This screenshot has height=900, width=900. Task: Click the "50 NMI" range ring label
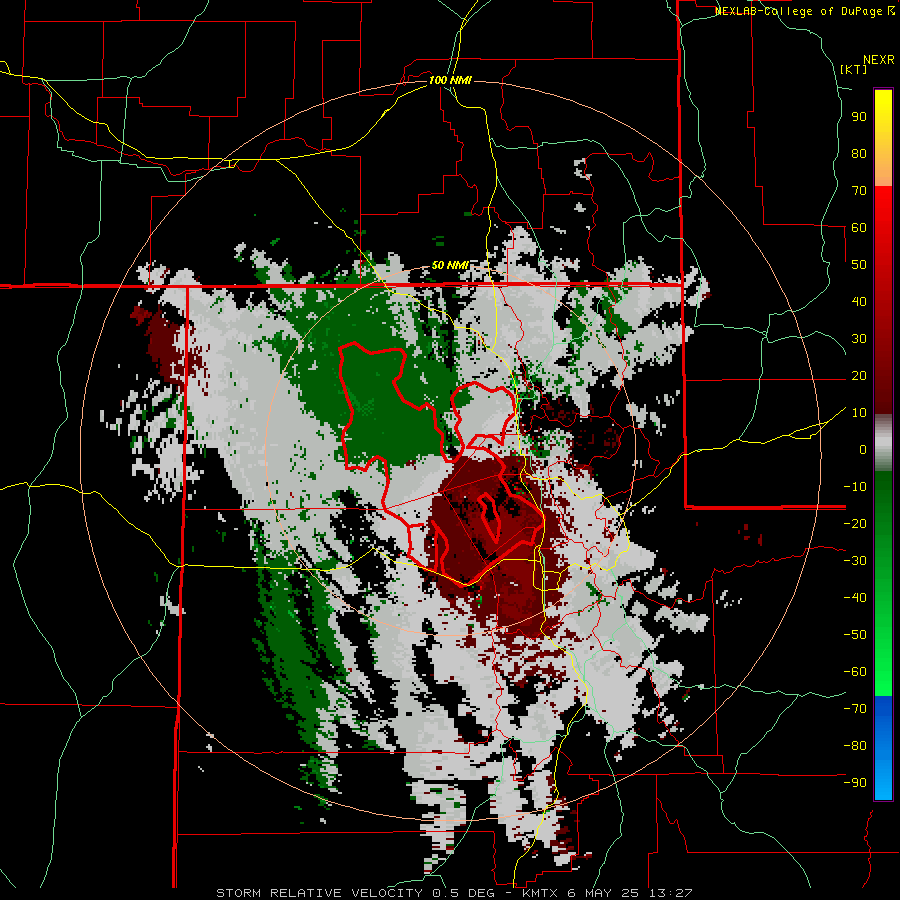450,265
